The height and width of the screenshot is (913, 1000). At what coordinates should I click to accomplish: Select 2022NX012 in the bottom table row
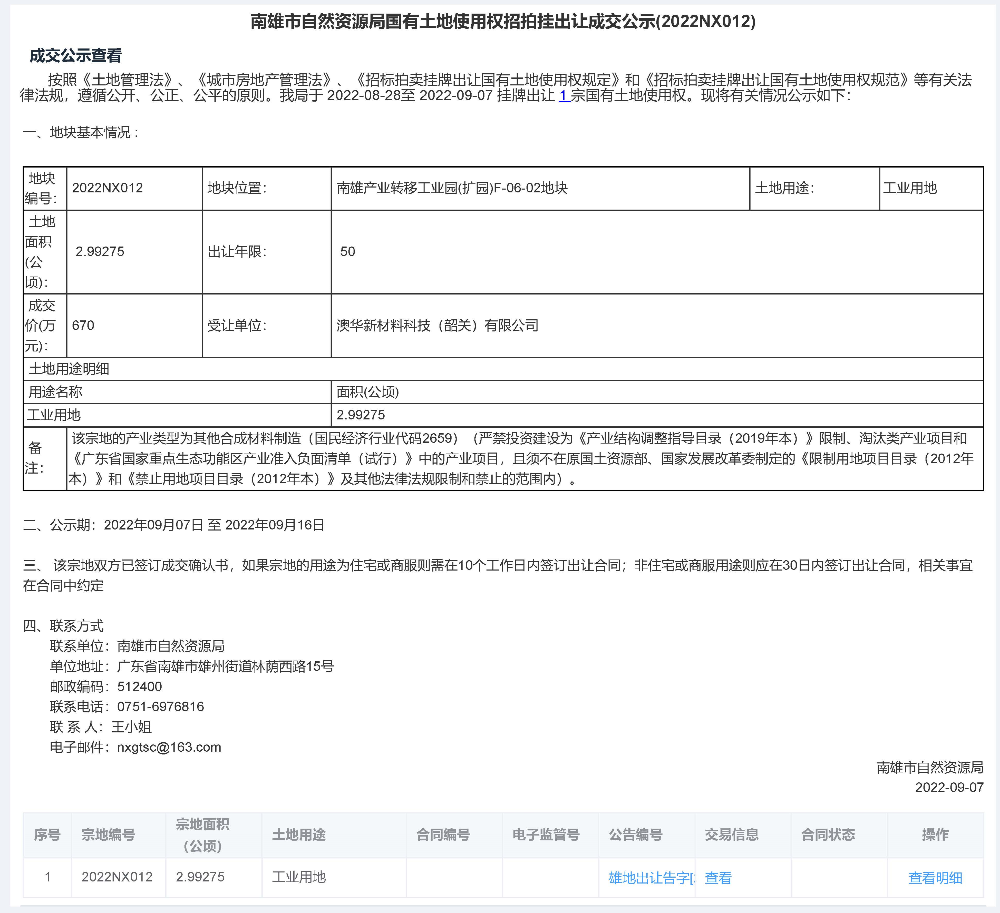[117, 877]
